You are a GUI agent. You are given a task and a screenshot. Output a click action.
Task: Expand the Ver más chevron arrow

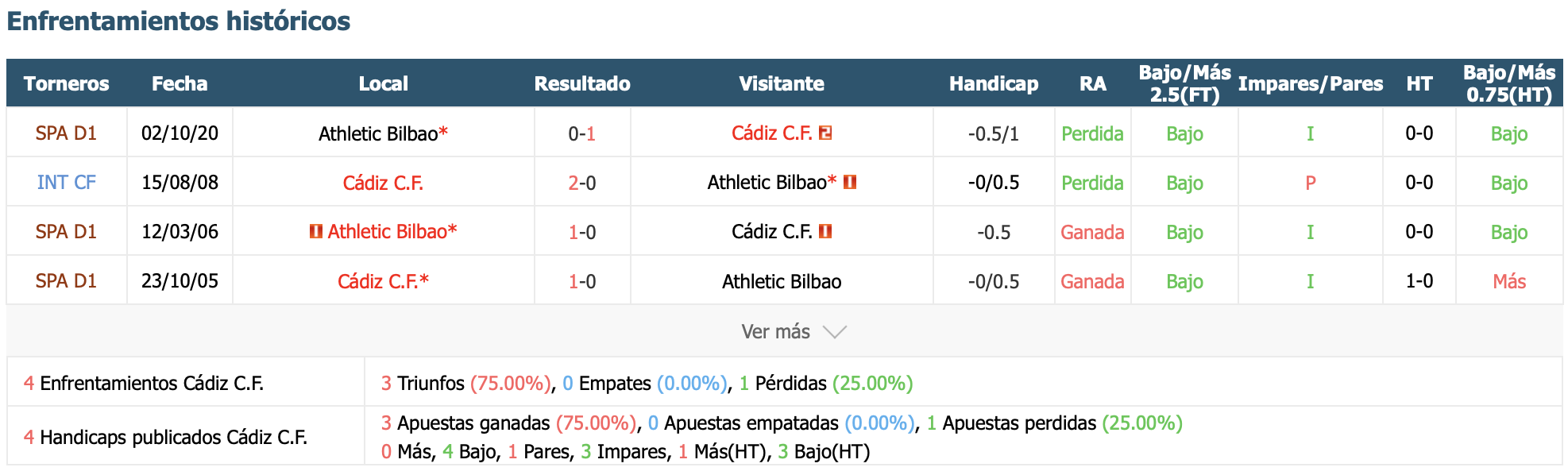(x=835, y=332)
